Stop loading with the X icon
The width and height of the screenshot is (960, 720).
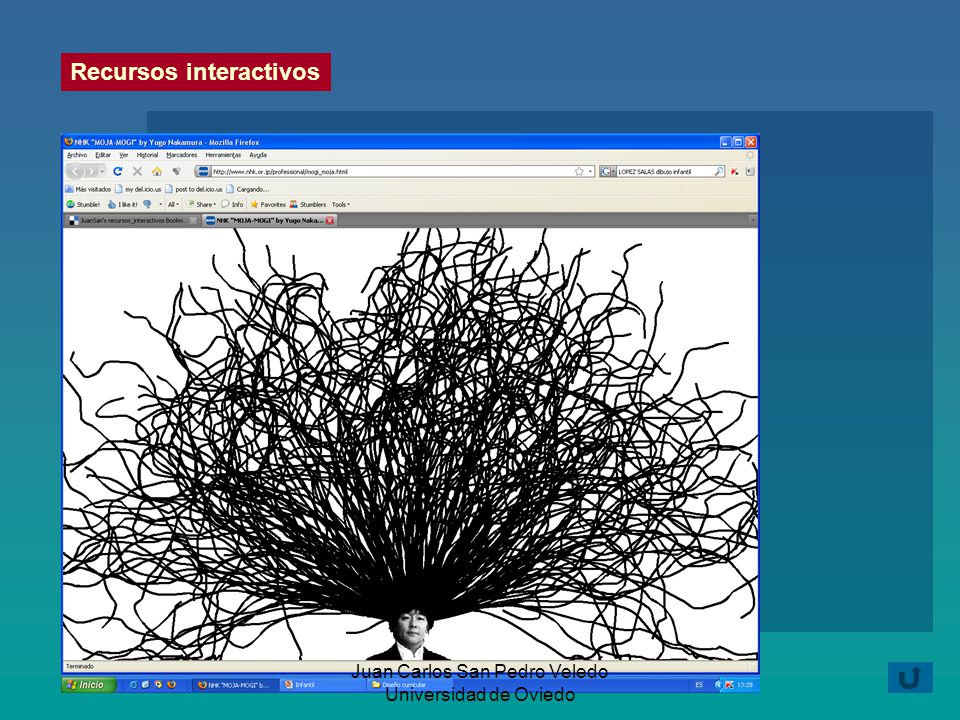pyautogui.click(x=137, y=171)
